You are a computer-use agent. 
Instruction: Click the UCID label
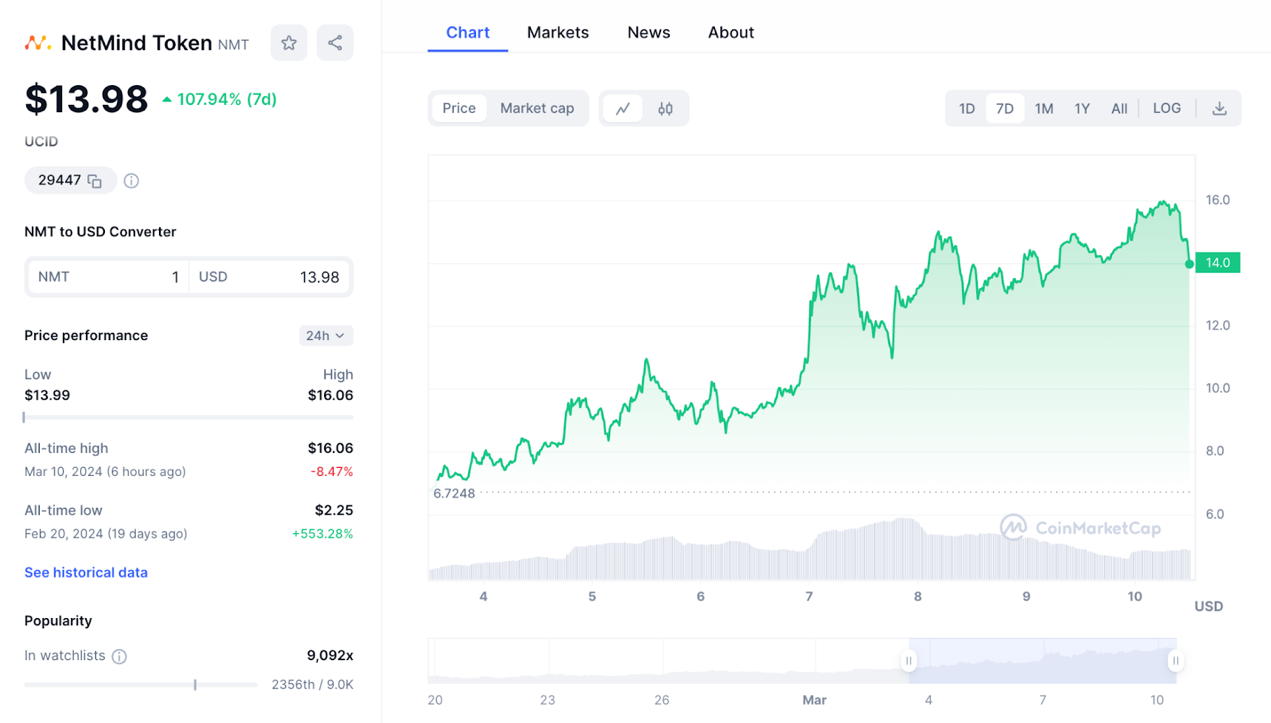pos(41,142)
